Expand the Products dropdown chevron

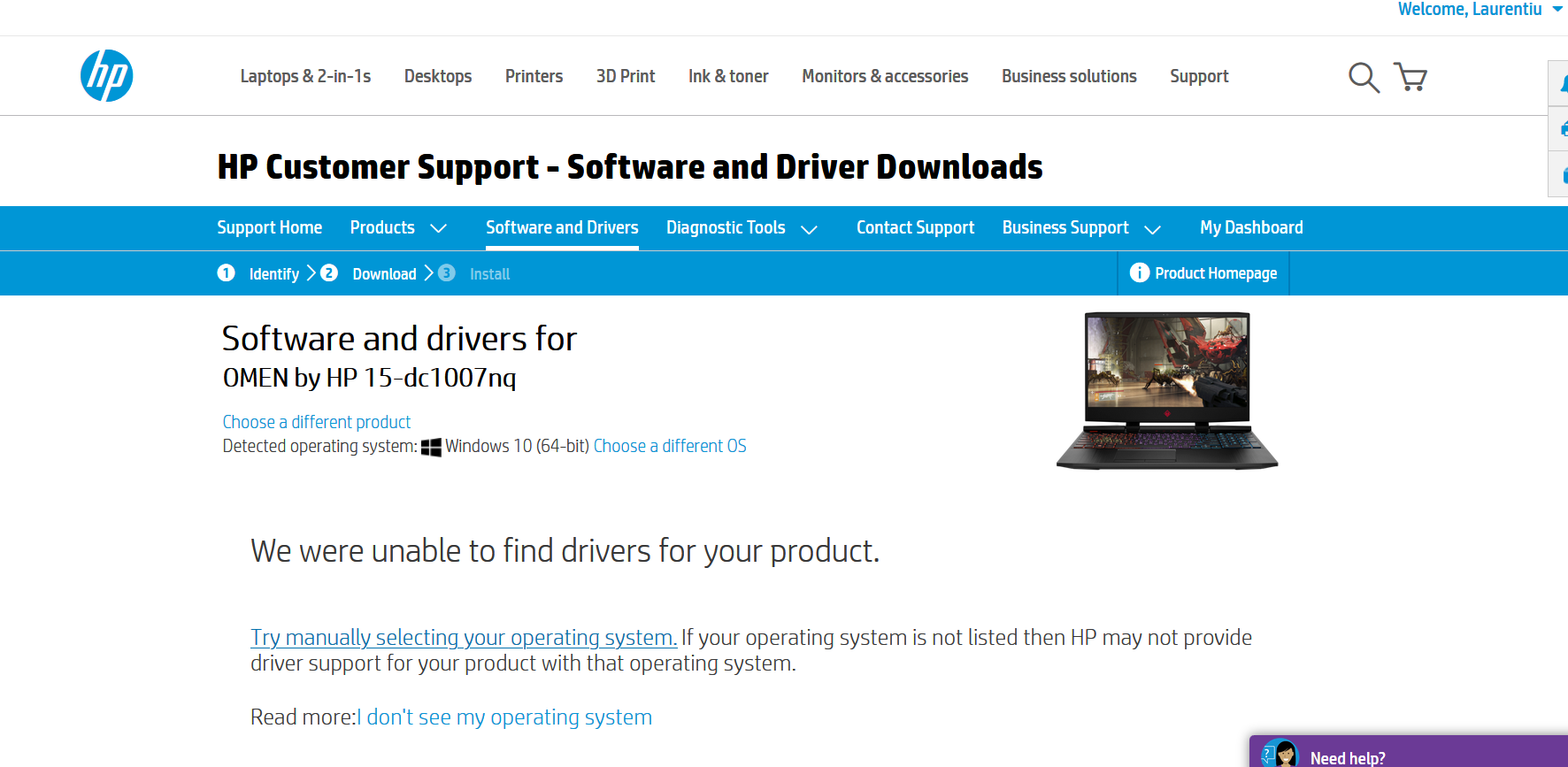(438, 228)
